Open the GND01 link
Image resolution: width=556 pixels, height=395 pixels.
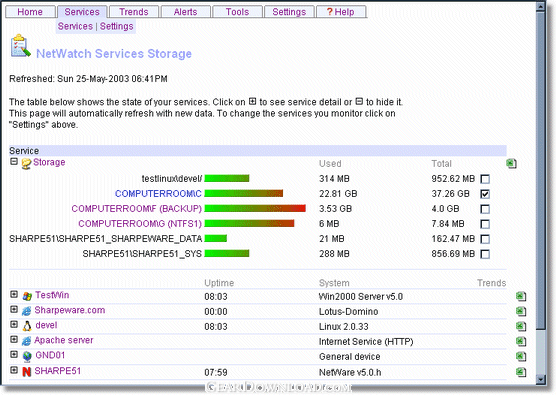pos(50,355)
